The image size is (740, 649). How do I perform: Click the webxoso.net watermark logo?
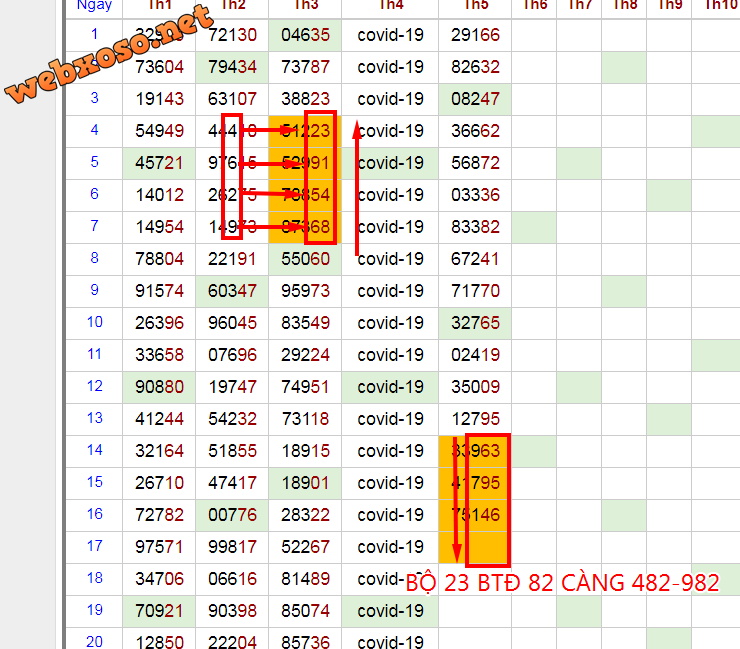click(110, 55)
